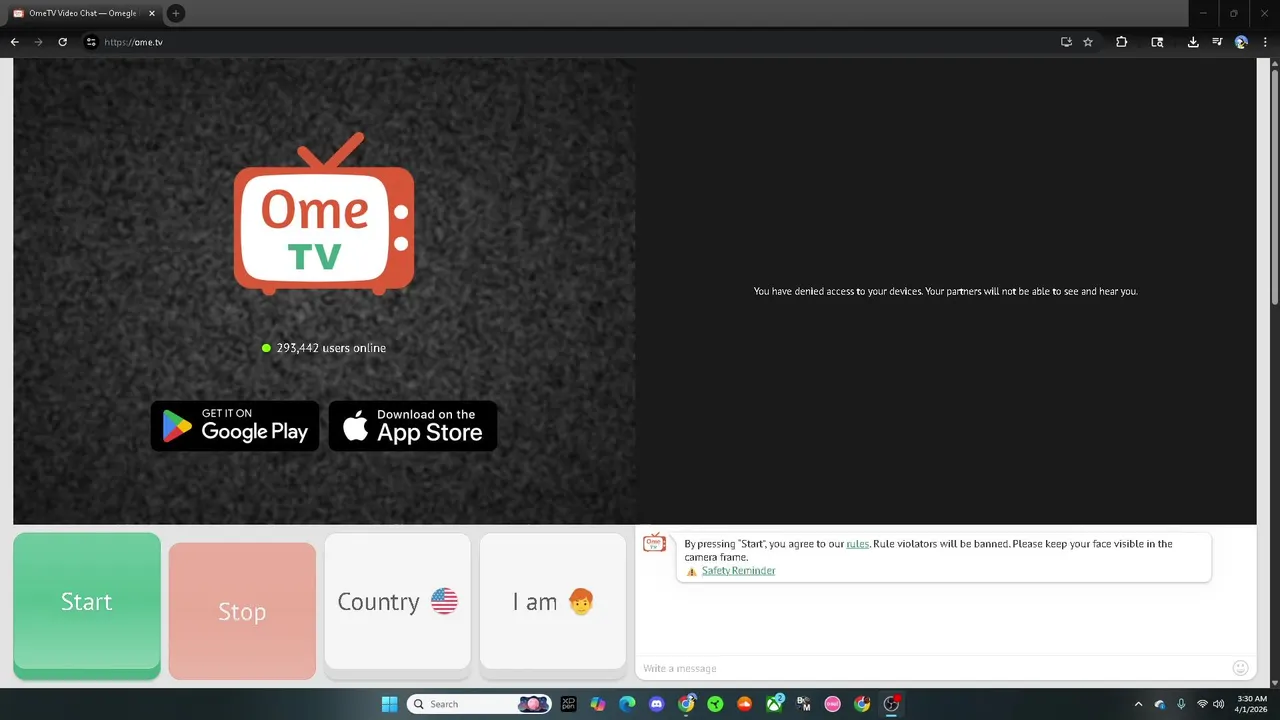Close the OmeTV Video Chat tab
This screenshot has height=720, width=1280.
tap(152, 13)
